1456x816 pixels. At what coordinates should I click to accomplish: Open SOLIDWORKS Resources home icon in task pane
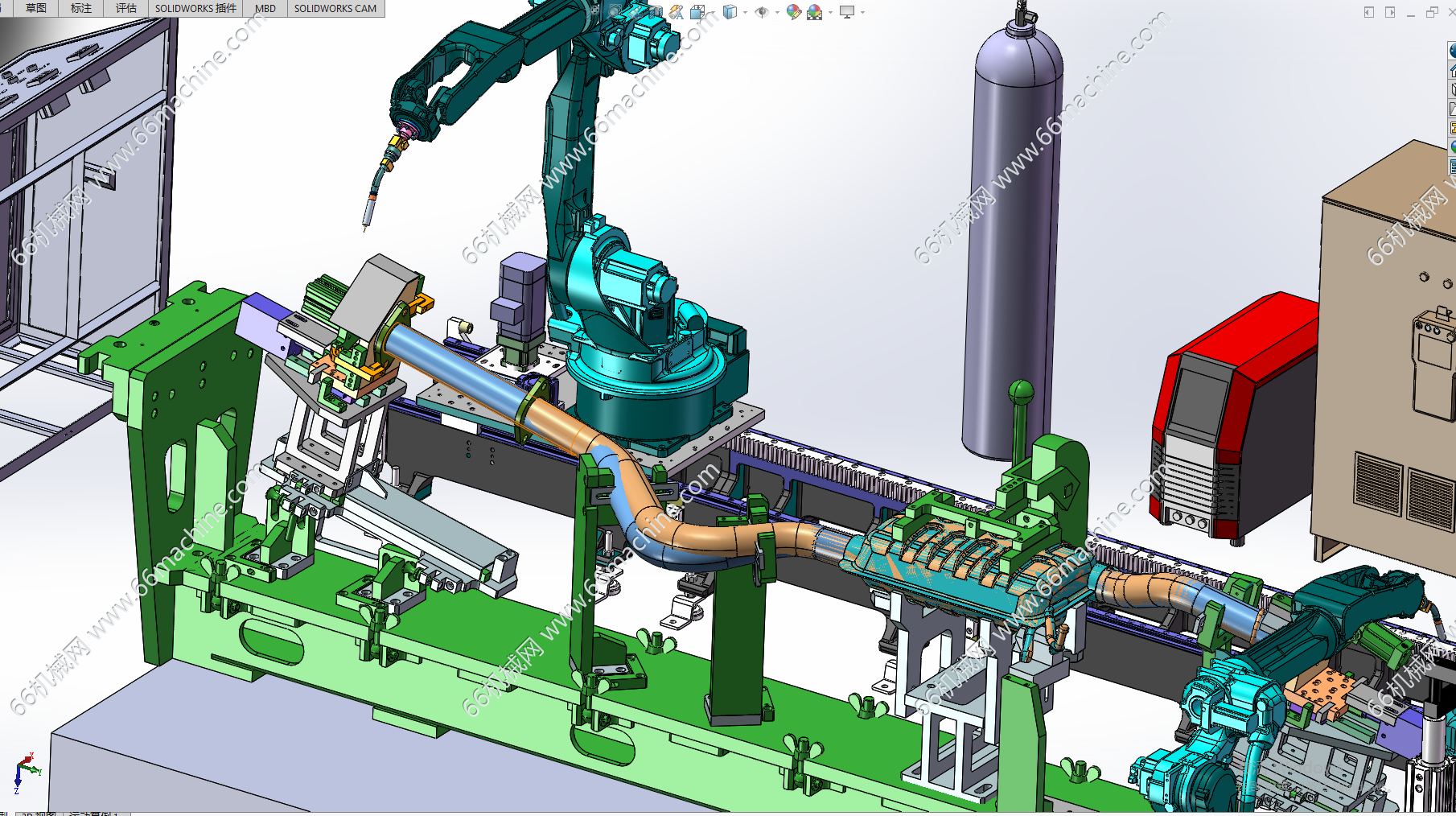(x=1452, y=71)
